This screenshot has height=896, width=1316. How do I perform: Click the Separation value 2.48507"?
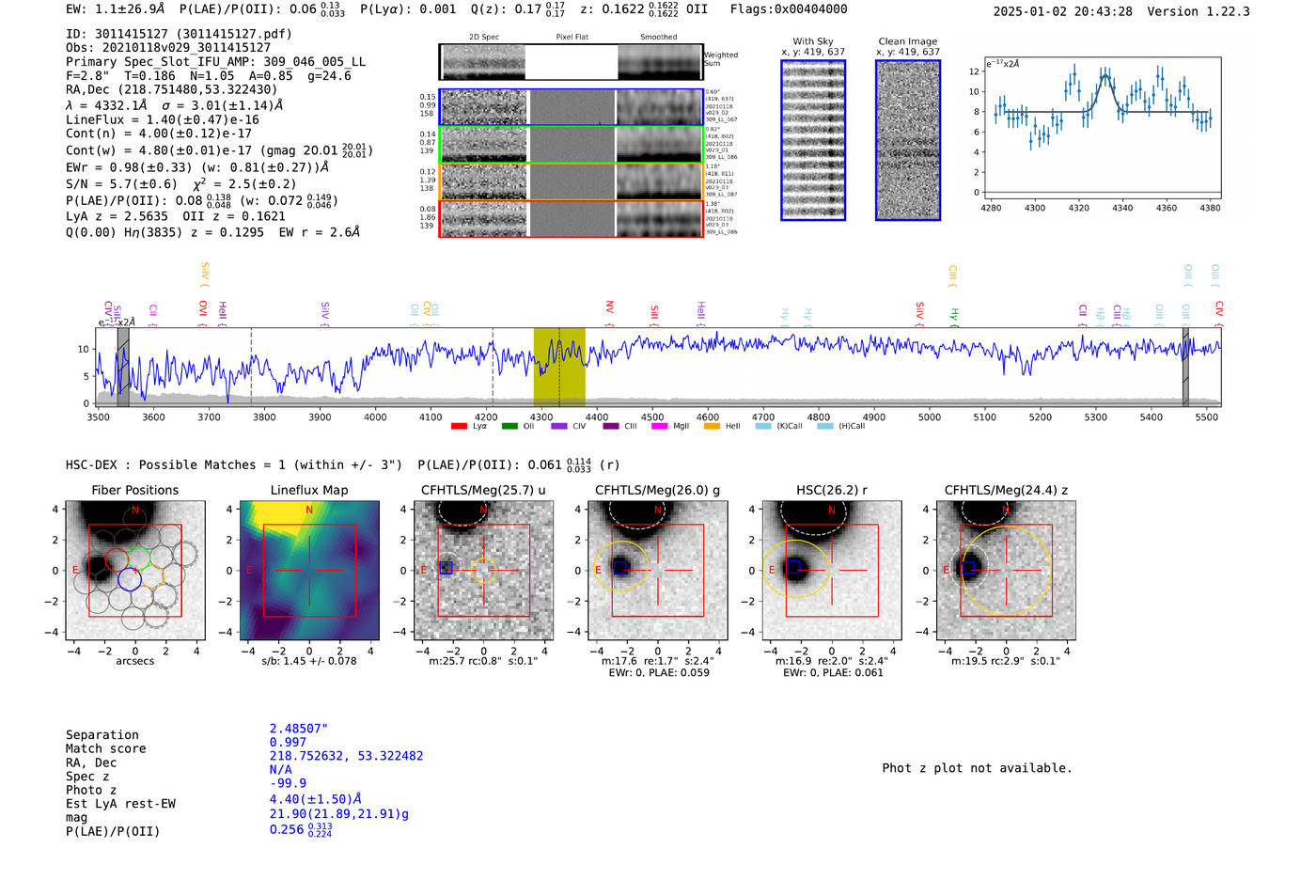click(298, 729)
